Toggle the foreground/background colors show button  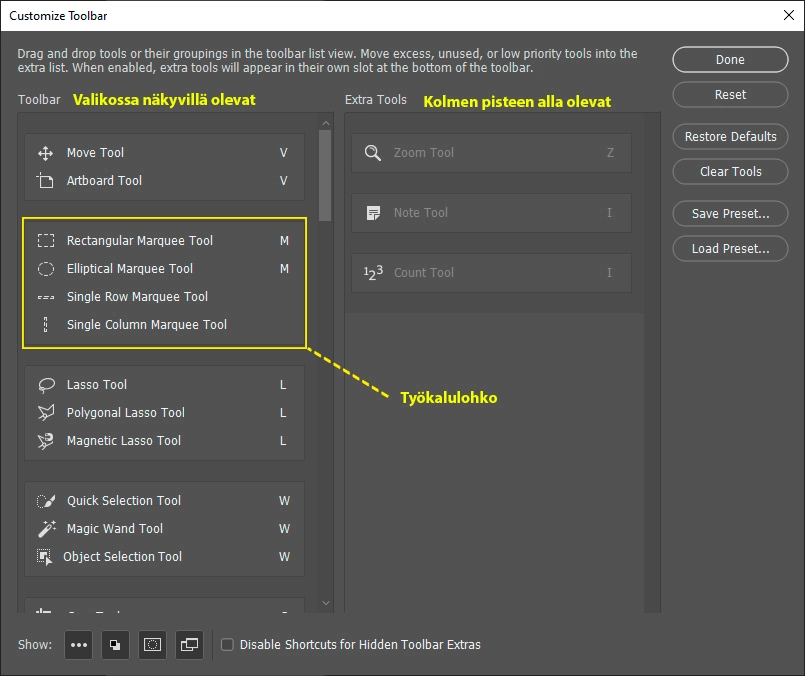click(115, 645)
